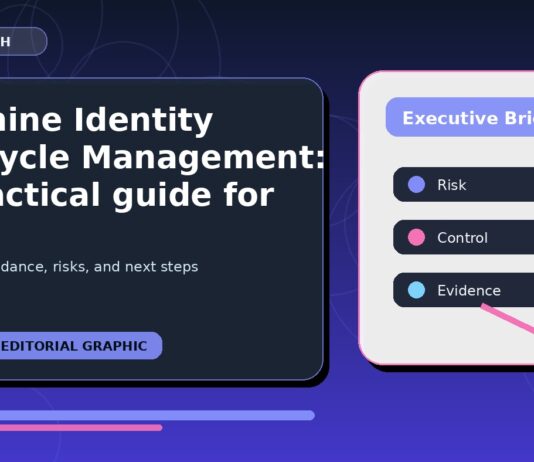The width and height of the screenshot is (534, 462).
Task: Click the EDITORIAL GRAPHIC badge
Action: coord(81,346)
